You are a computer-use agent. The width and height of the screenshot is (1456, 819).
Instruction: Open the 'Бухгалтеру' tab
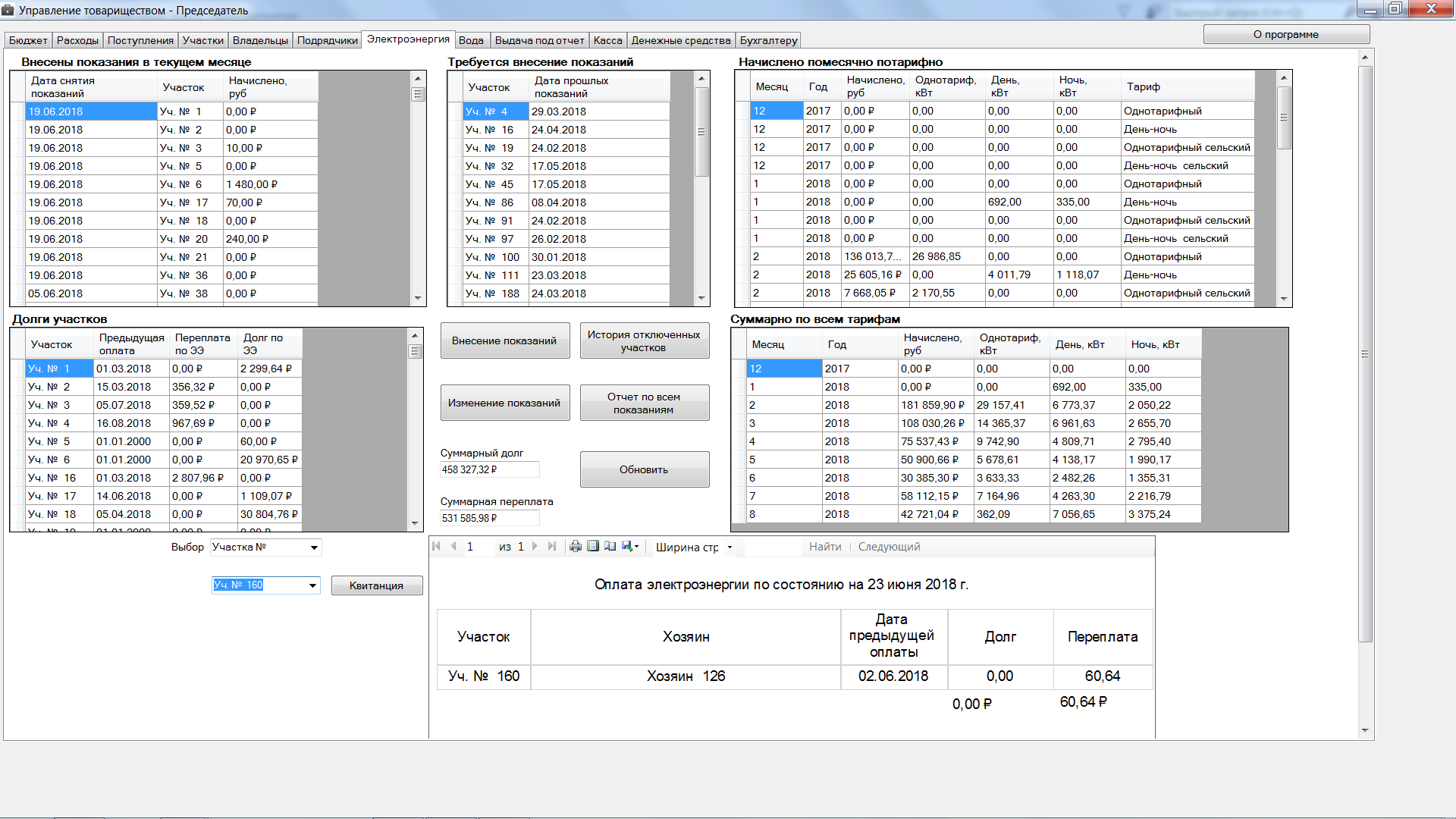768,41
